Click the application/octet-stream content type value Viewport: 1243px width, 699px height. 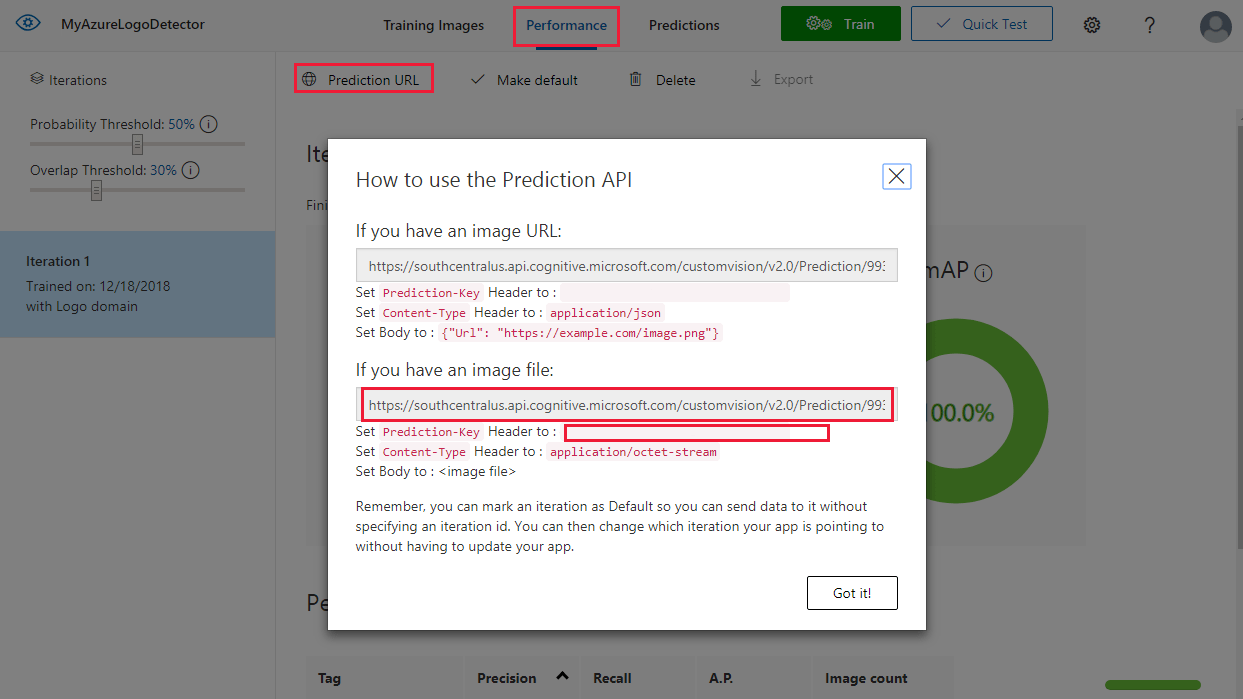(633, 452)
